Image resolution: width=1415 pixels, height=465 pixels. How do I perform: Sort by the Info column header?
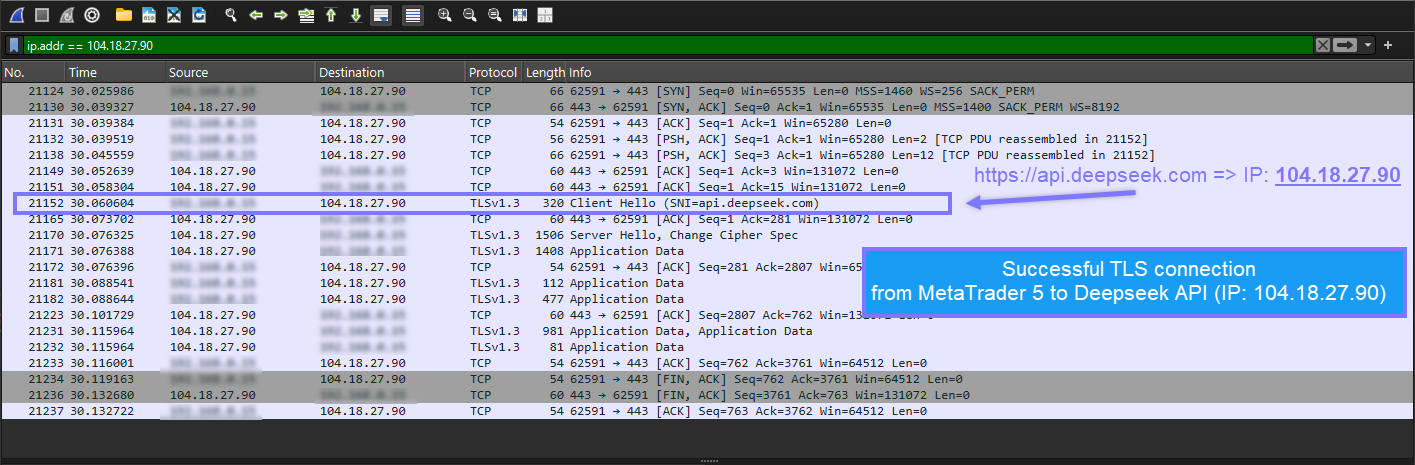coord(990,72)
